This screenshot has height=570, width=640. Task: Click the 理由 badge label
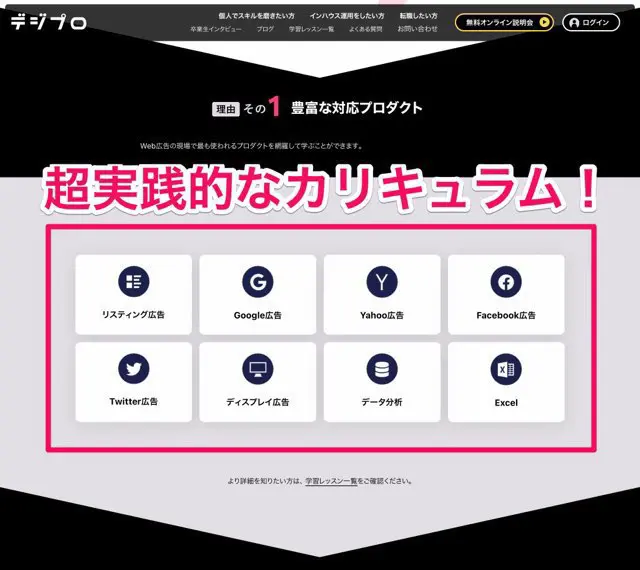point(226,109)
